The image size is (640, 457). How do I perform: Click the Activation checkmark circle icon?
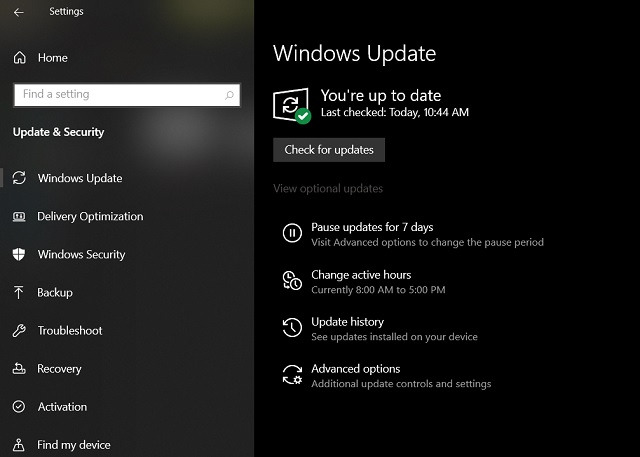[x=19, y=406]
